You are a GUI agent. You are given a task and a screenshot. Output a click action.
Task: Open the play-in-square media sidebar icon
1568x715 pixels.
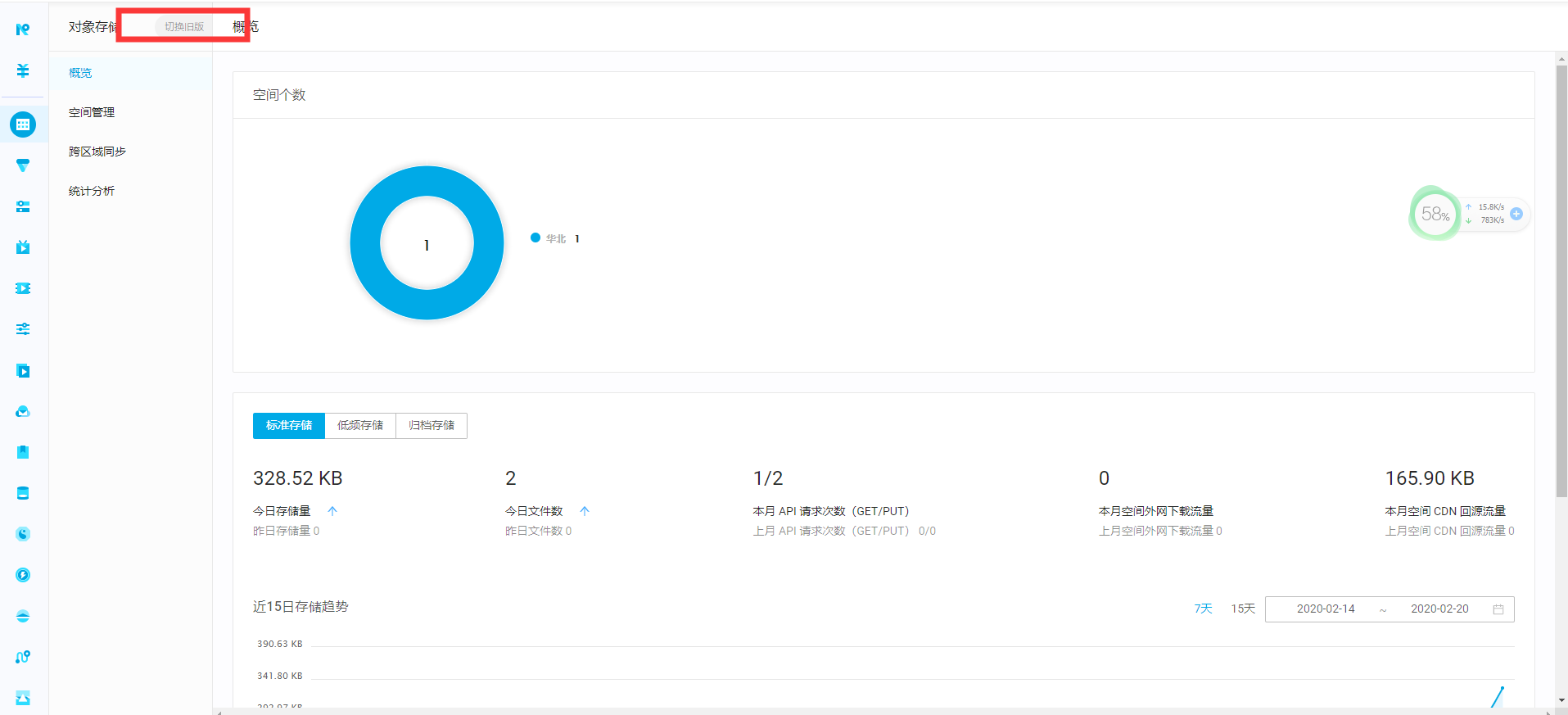[23, 370]
